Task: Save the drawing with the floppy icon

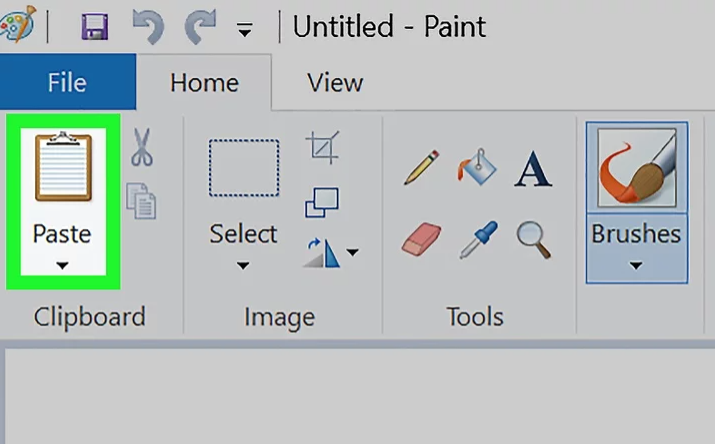Action: click(96, 27)
